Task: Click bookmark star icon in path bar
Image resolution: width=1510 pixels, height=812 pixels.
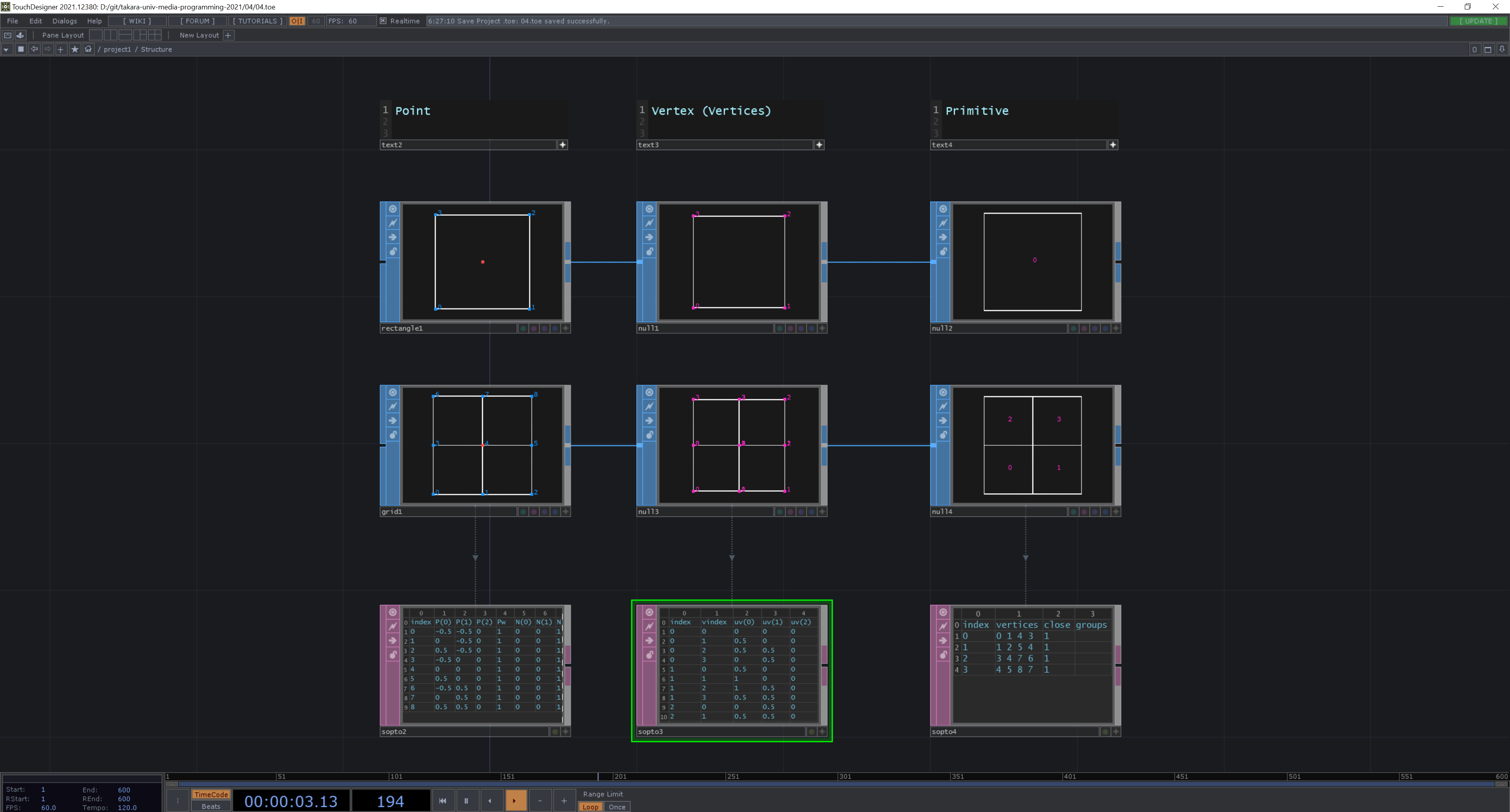Action: (74, 49)
